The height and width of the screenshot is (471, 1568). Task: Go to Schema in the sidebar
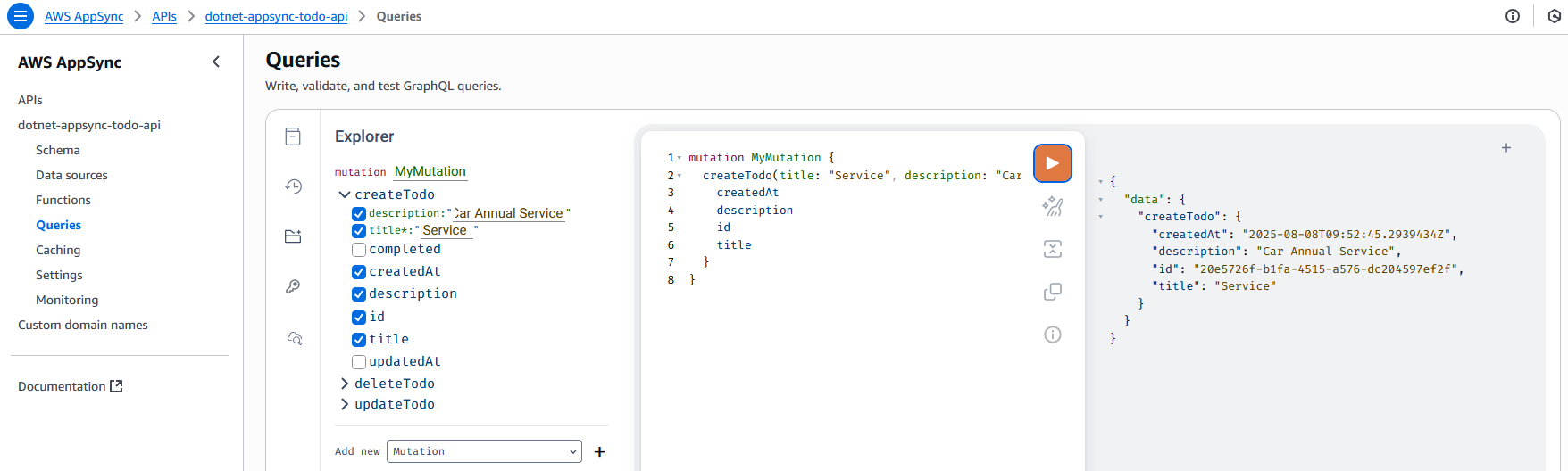(58, 150)
